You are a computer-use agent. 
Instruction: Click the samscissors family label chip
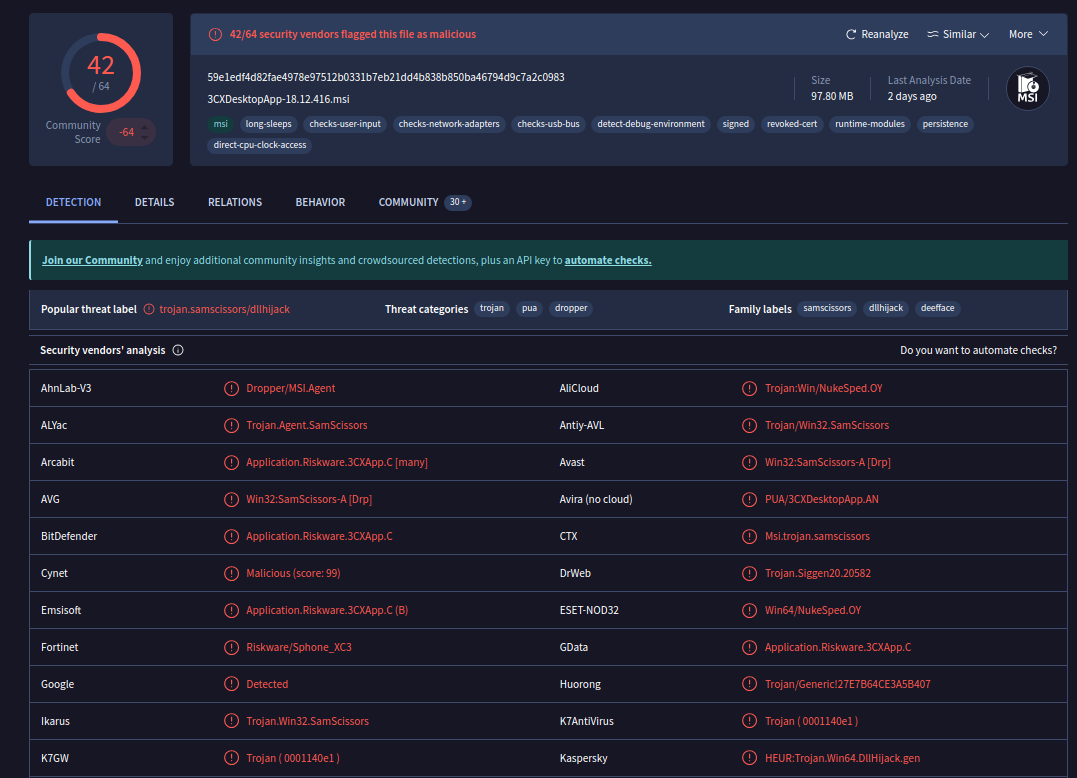tap(828, 309)
